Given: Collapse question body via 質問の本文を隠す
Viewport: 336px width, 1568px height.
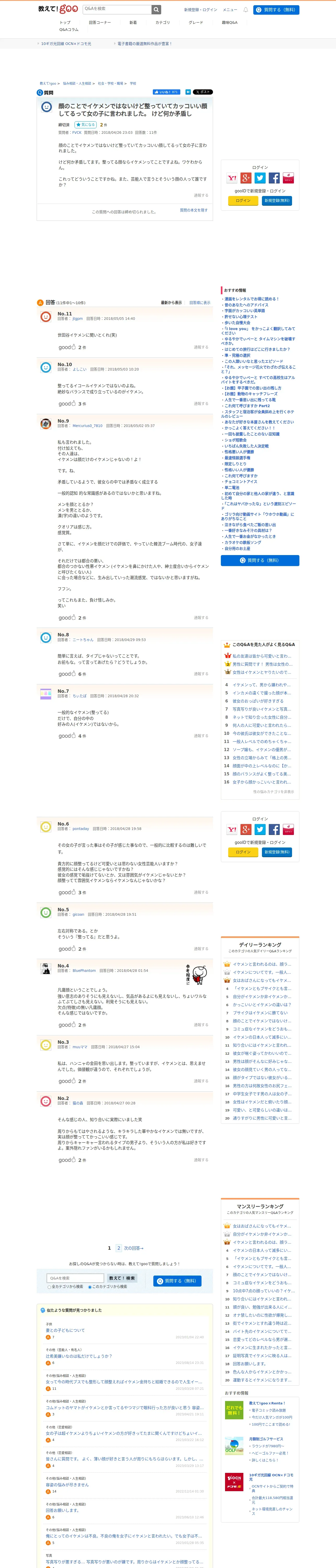Looking at the screenshot, I should coord(193,210).
